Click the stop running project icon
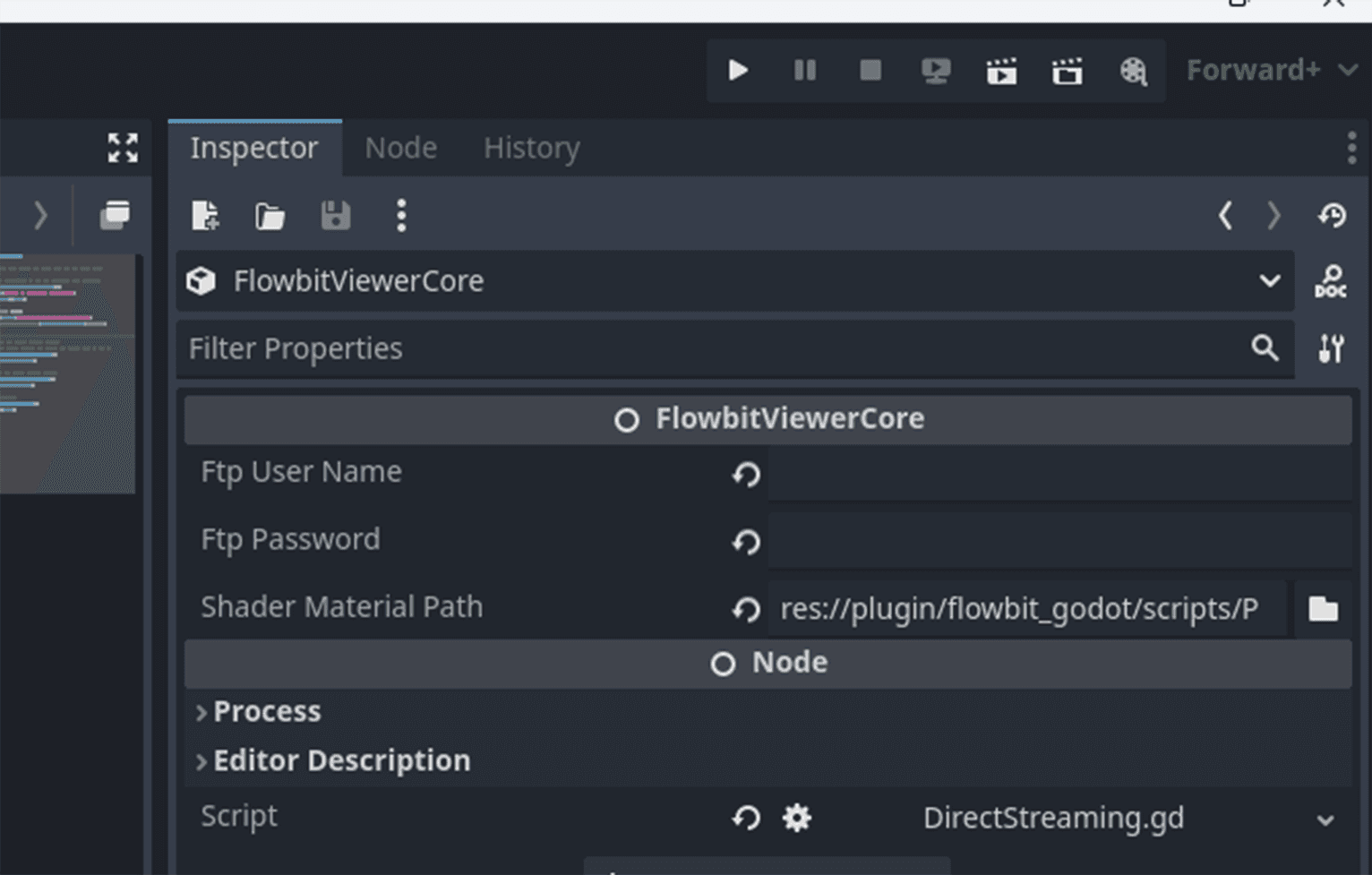Image resolution: width=1372 pixels, height=875 pixels. pyautogui.click(x=870, y=71)
